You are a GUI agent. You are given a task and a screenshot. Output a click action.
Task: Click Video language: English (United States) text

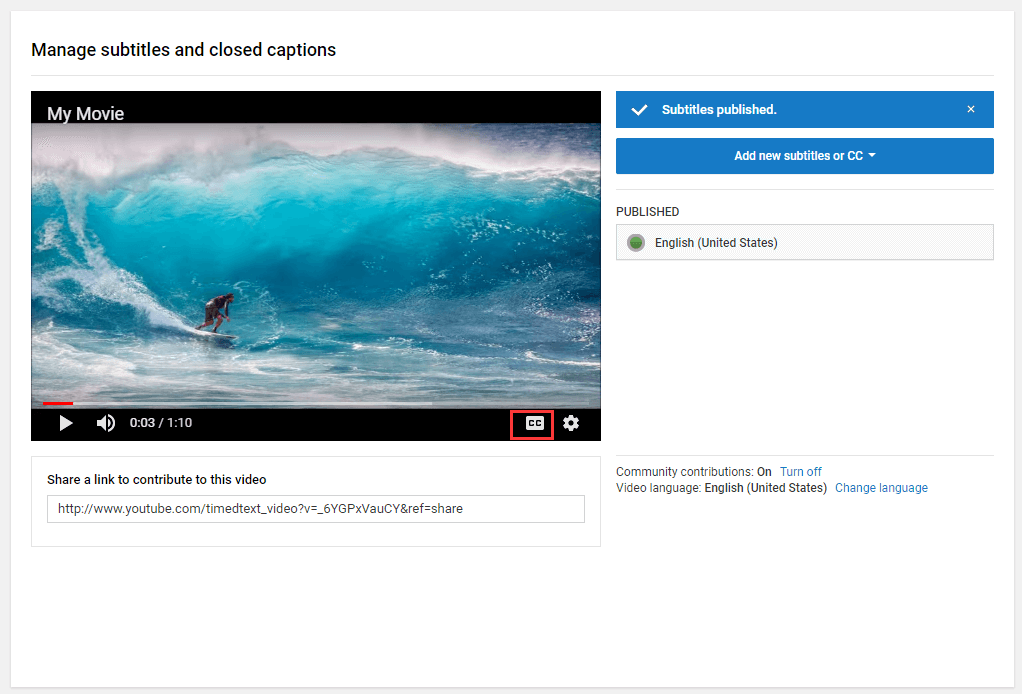coord(722,487)
